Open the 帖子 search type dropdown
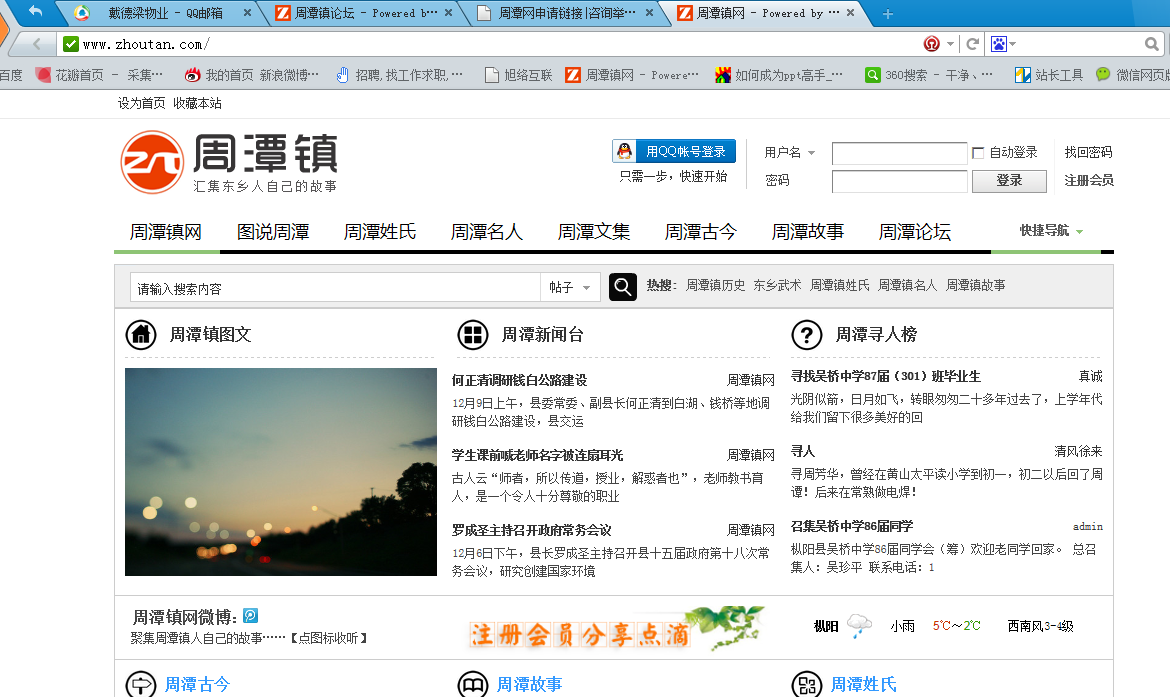This screenshot has height=697, width=1170. (570, 287)
